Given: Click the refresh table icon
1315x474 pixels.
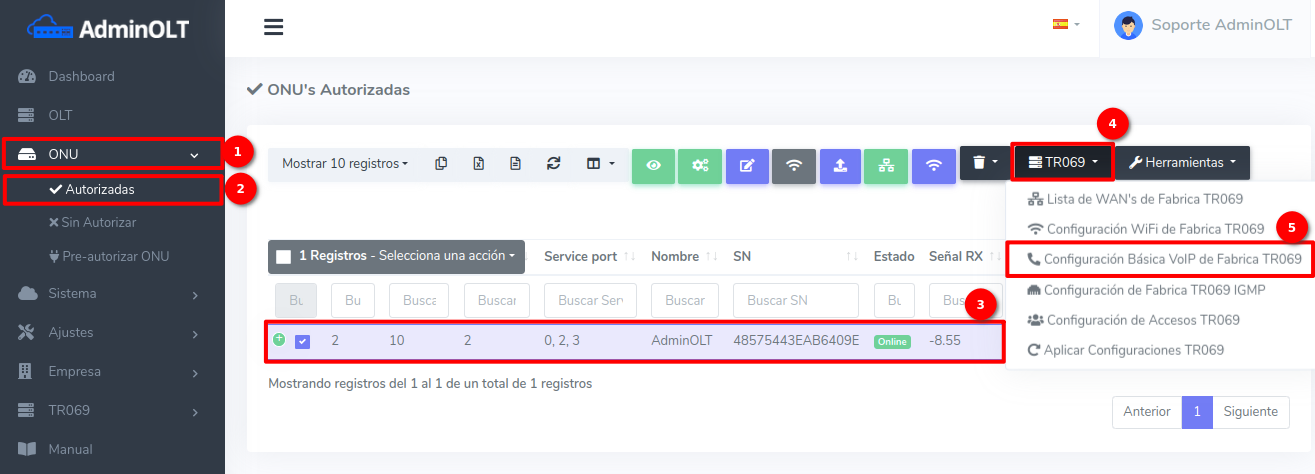Looking at the screenshot, I should pos(553,163).
